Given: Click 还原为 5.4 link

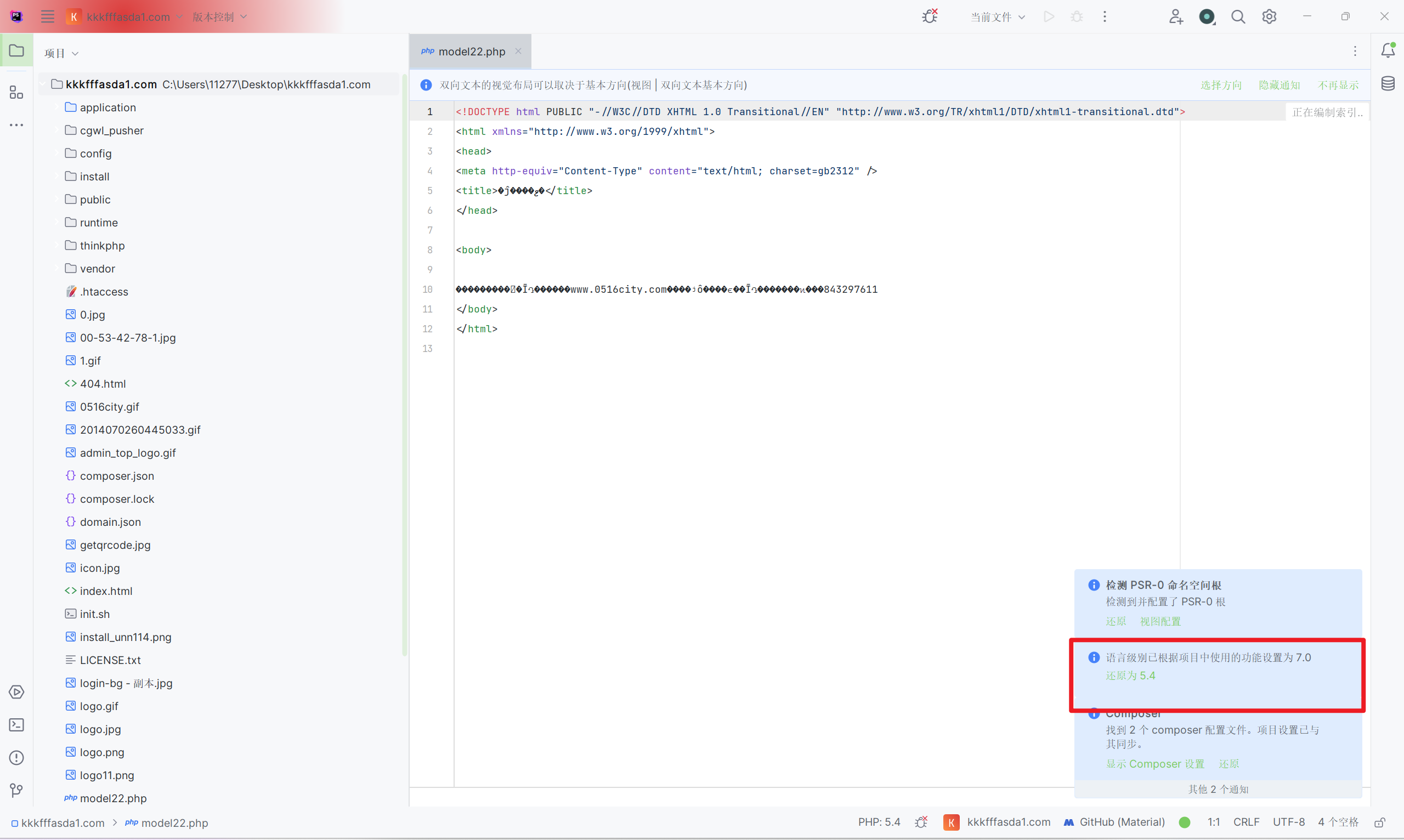Looking at the screenshot, I should [1130, 676].
